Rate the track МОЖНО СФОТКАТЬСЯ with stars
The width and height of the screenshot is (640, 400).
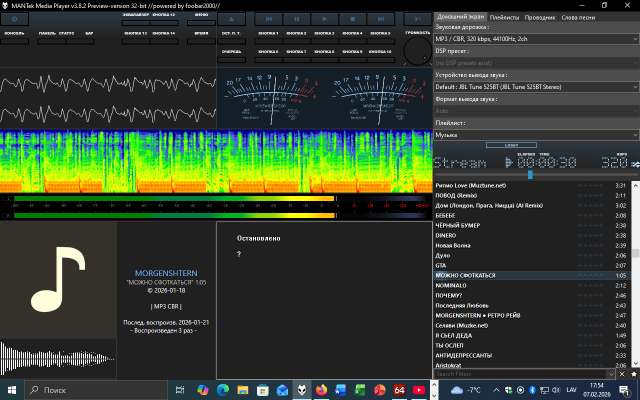(590, 276)
